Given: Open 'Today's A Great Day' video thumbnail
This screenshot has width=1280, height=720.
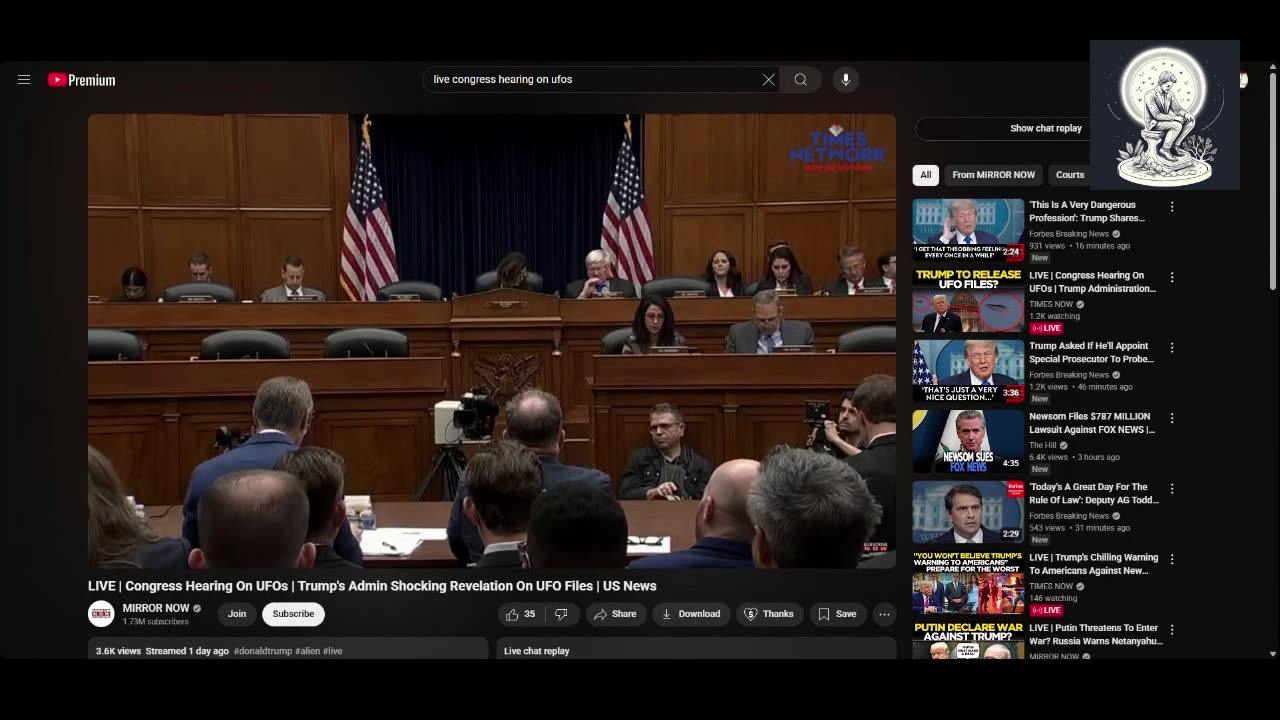Looking at the screenshot, I should tap(968, 512).
